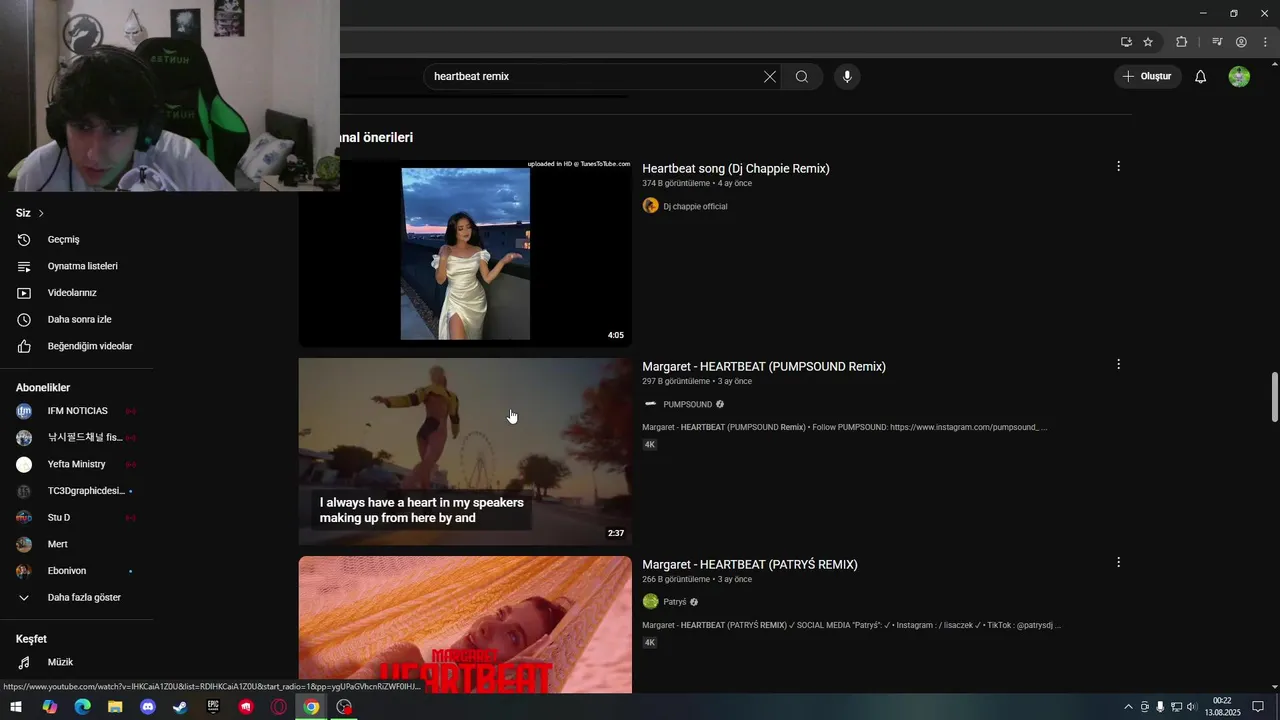Screen dimensions: 1280x720
Task: Show hidden tray icons chevron
Action: point(1129,707)
